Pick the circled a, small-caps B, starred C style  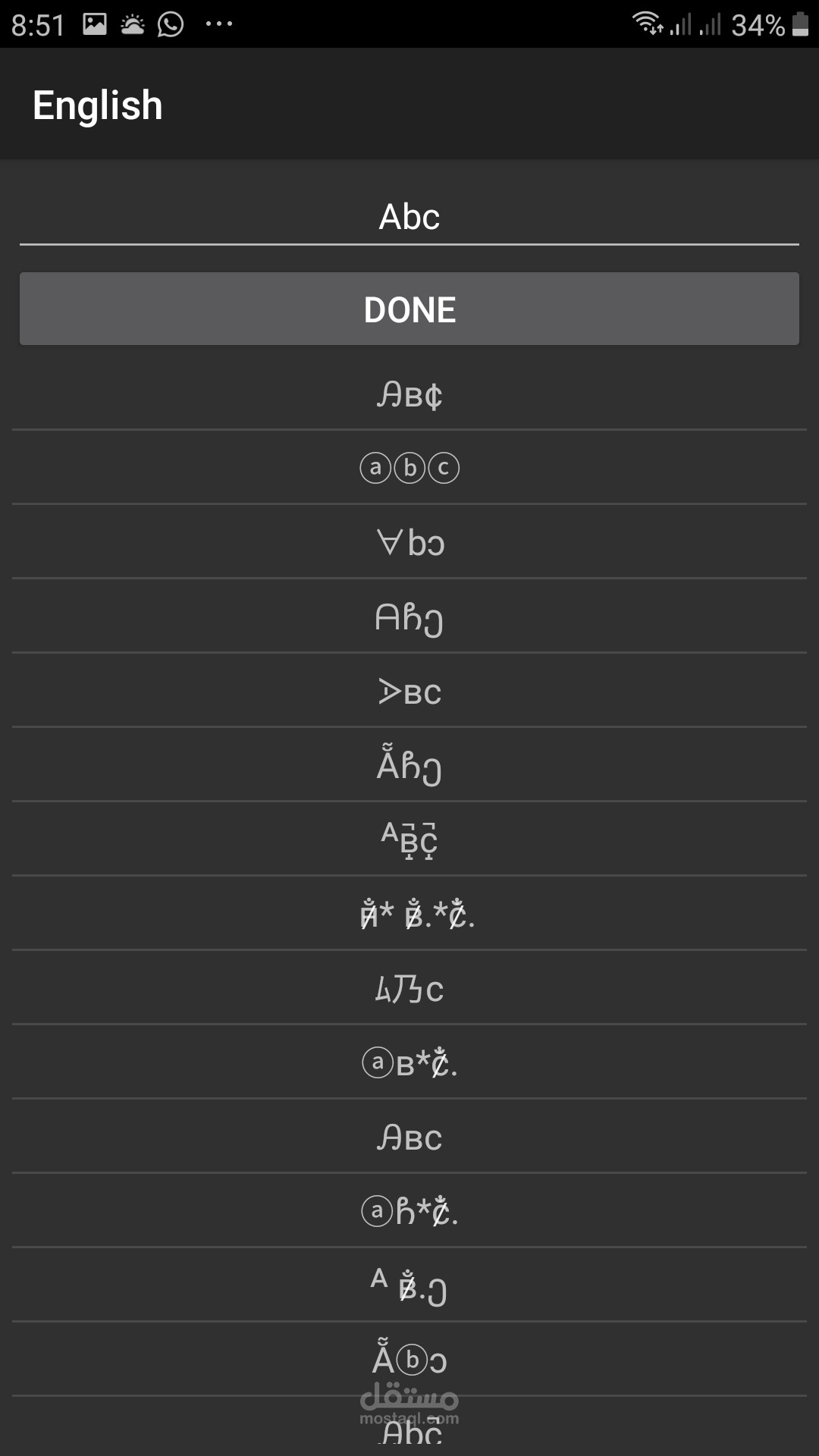pos(409,1062)
